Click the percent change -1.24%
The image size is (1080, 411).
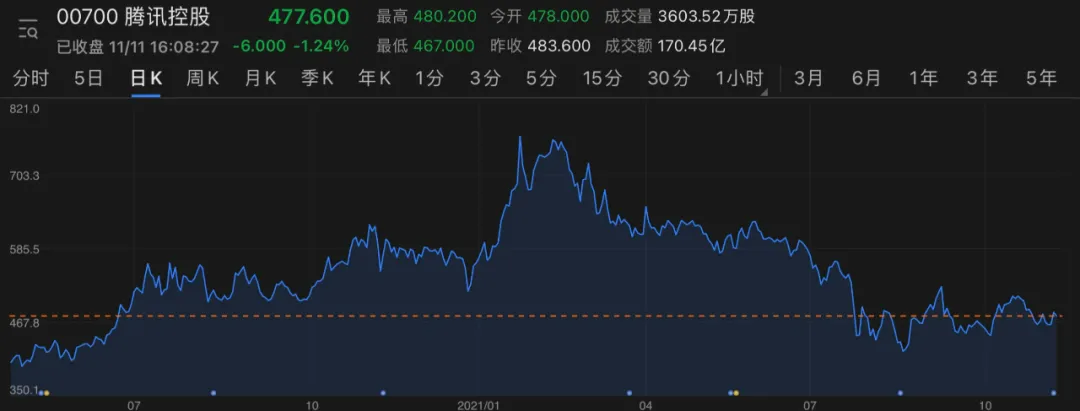pyautogui.click(x=321, y=47)
